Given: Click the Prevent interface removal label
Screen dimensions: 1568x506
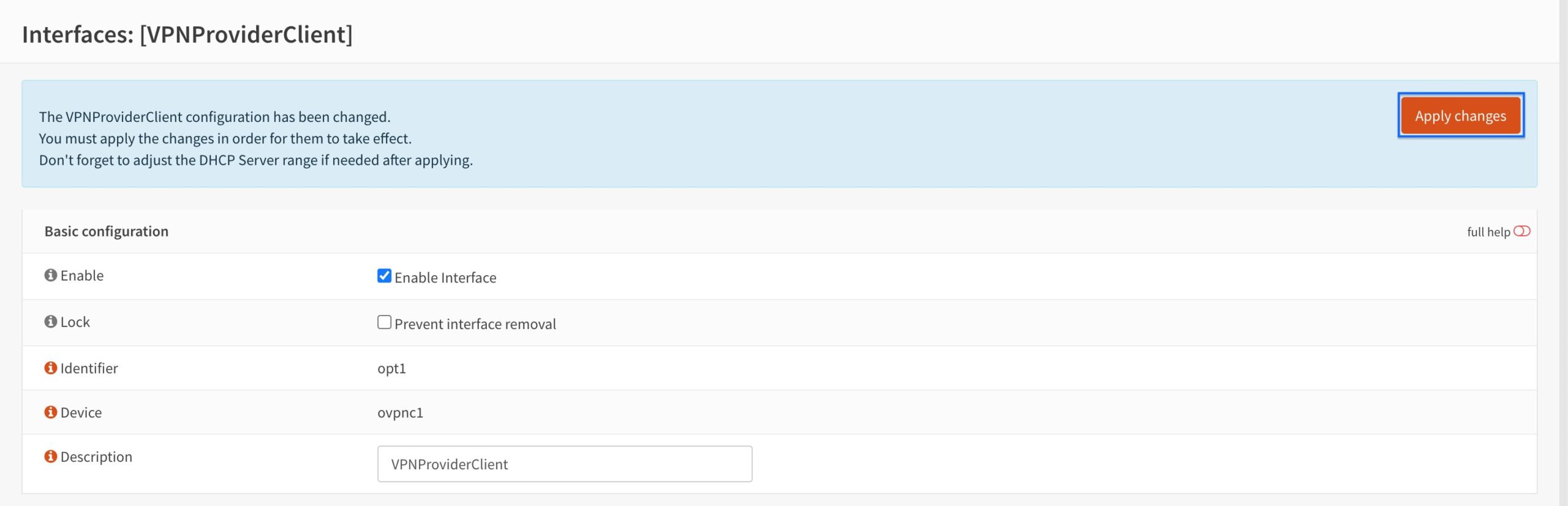Looking at the screenshot, I should coord(475,324).
